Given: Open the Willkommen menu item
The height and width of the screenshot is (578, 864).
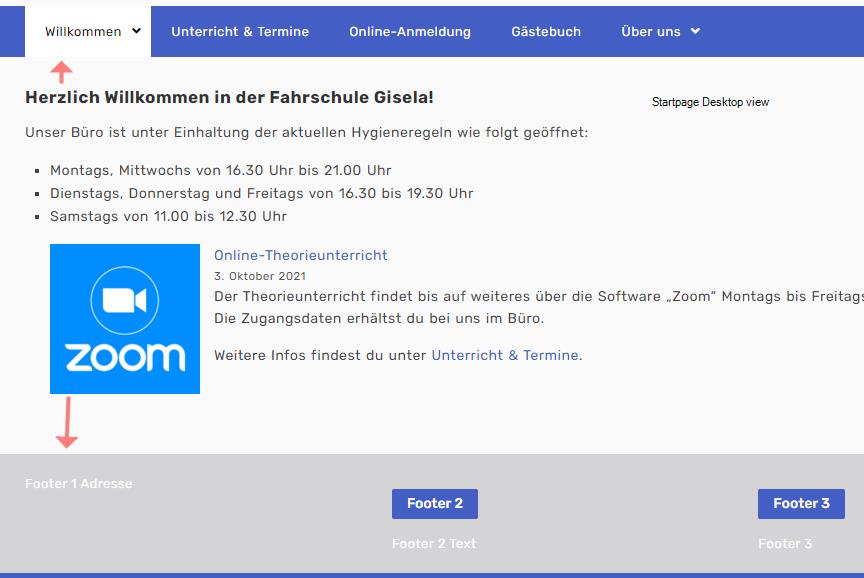Looking at the screenshot, I should tap(83, 31).
